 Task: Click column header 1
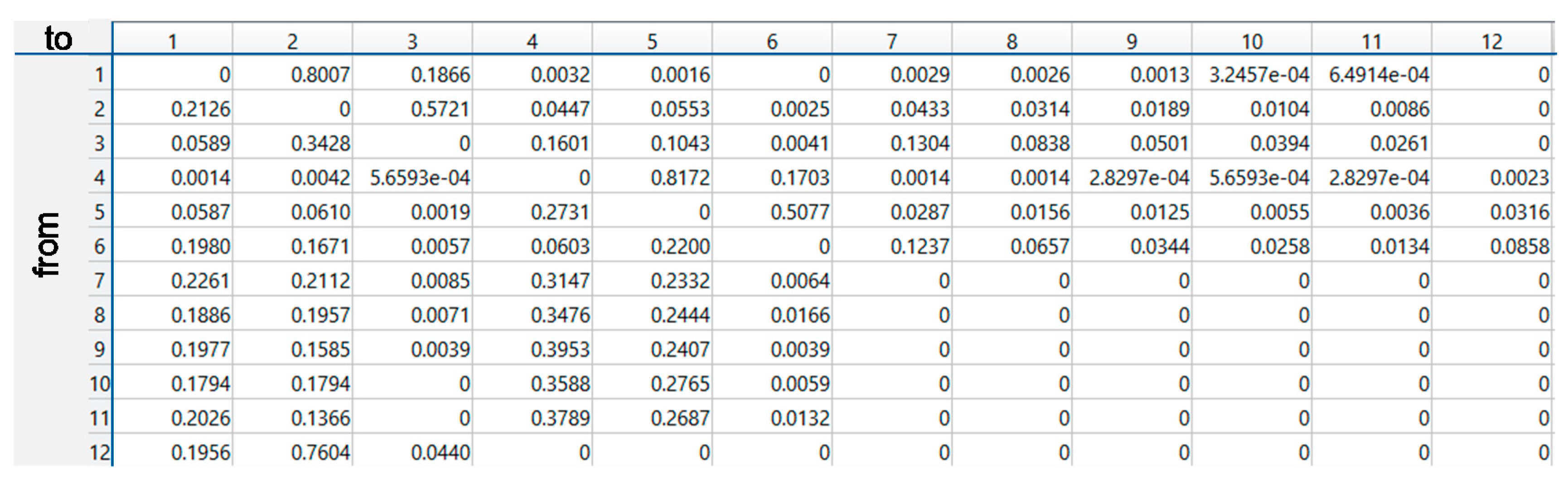(172, 41)
